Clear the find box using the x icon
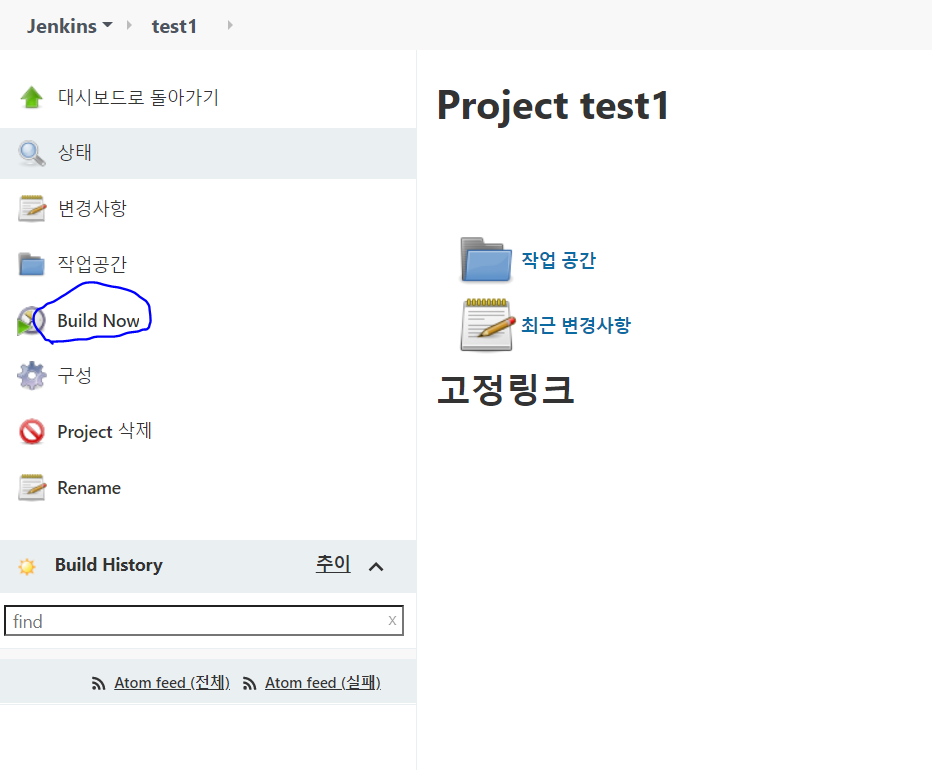Screen dimensions: 932x770 click(x=392, y=621)
